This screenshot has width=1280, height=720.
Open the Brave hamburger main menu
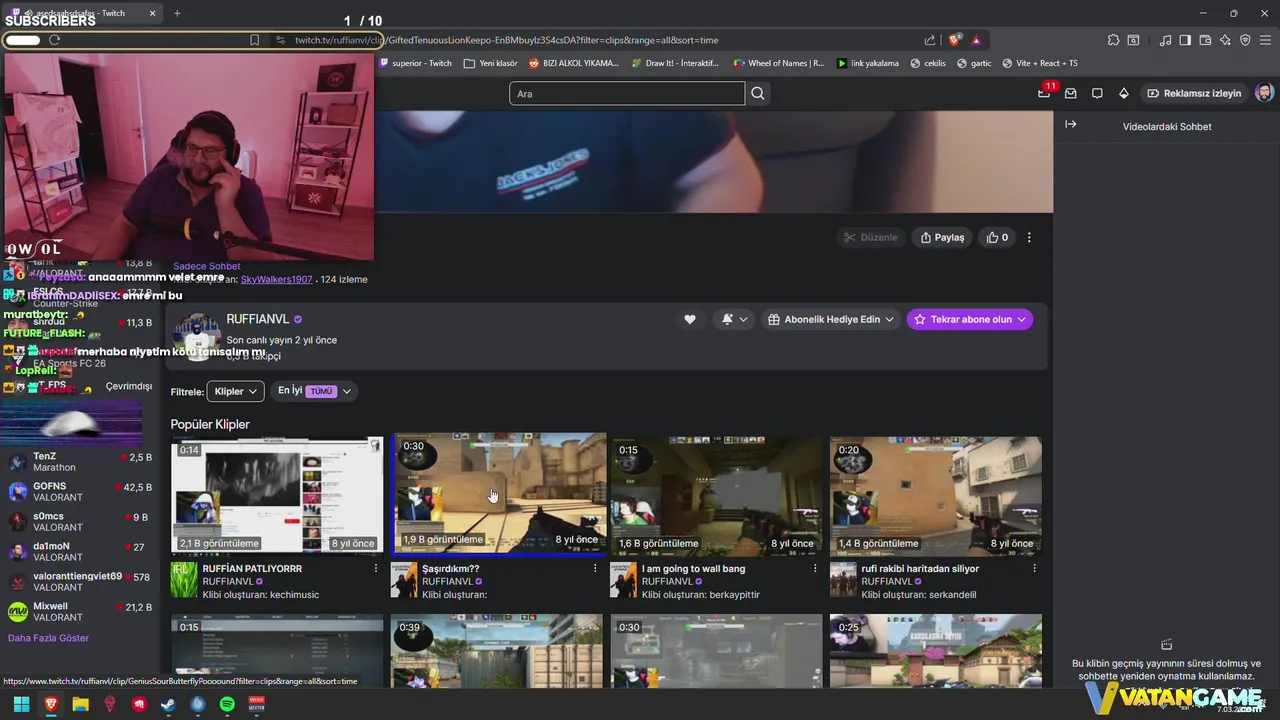click(1266, 40)
